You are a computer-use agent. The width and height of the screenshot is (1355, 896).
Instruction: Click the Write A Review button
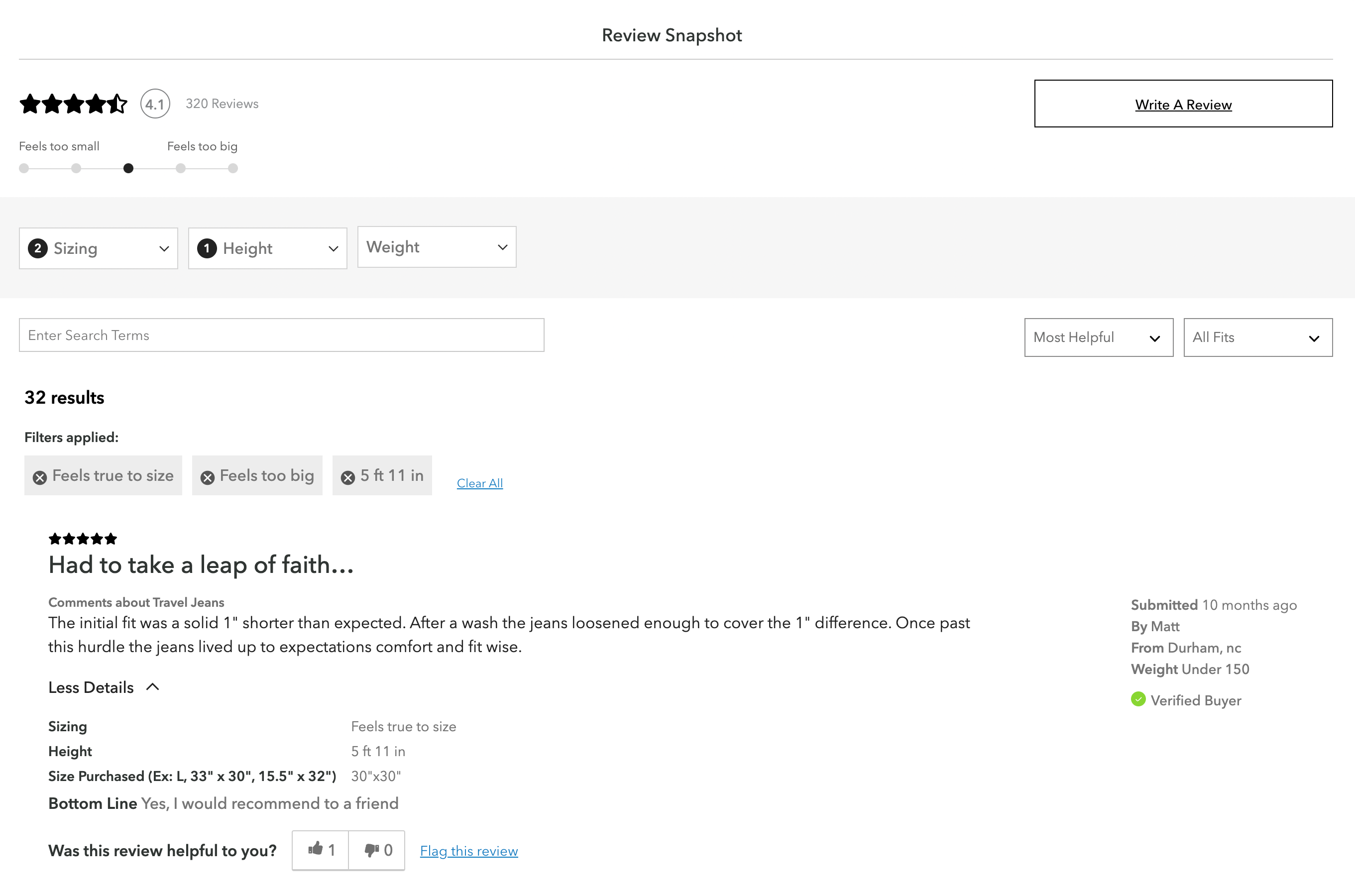pos(1183,104)
